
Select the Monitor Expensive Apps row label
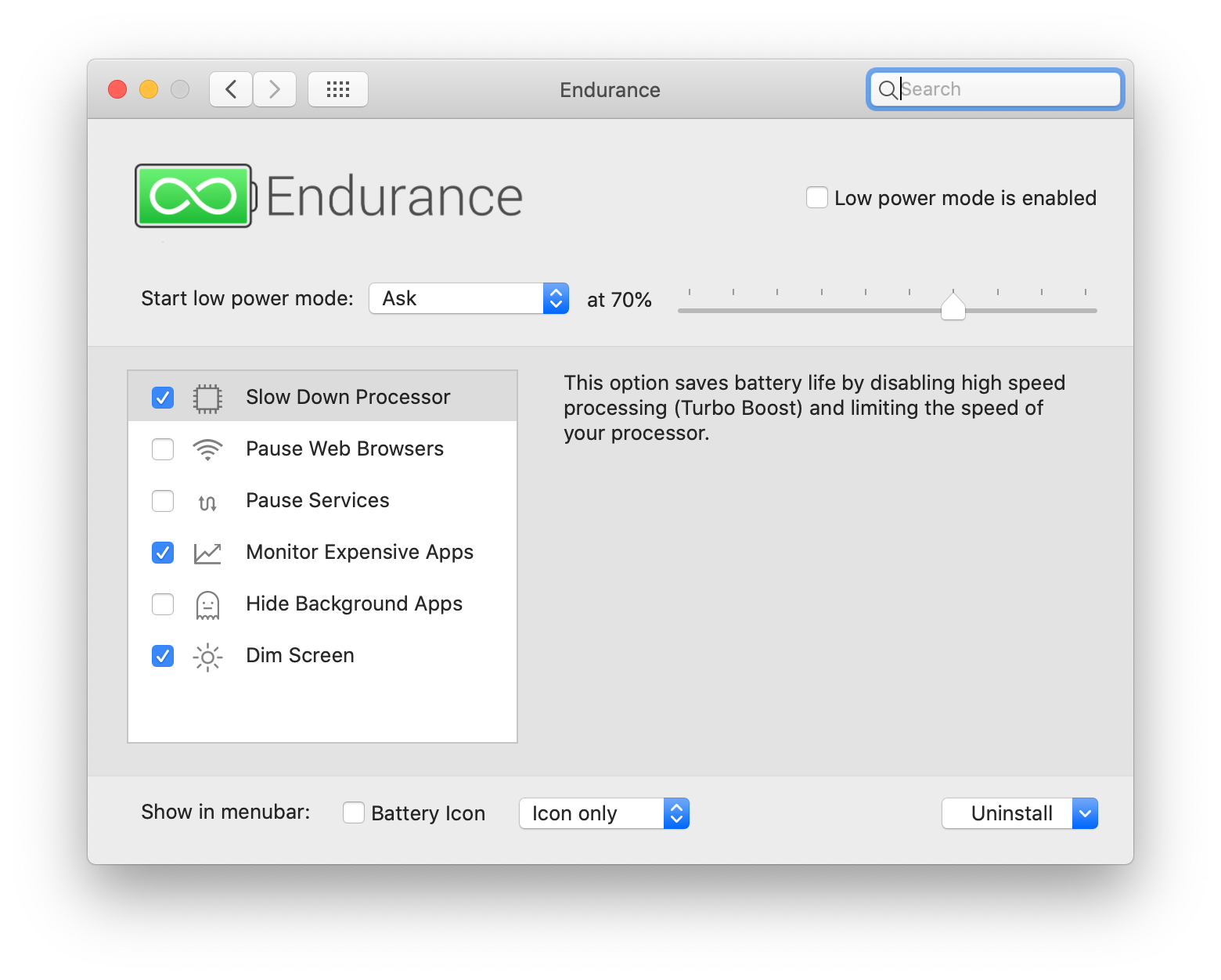point(360,552)
